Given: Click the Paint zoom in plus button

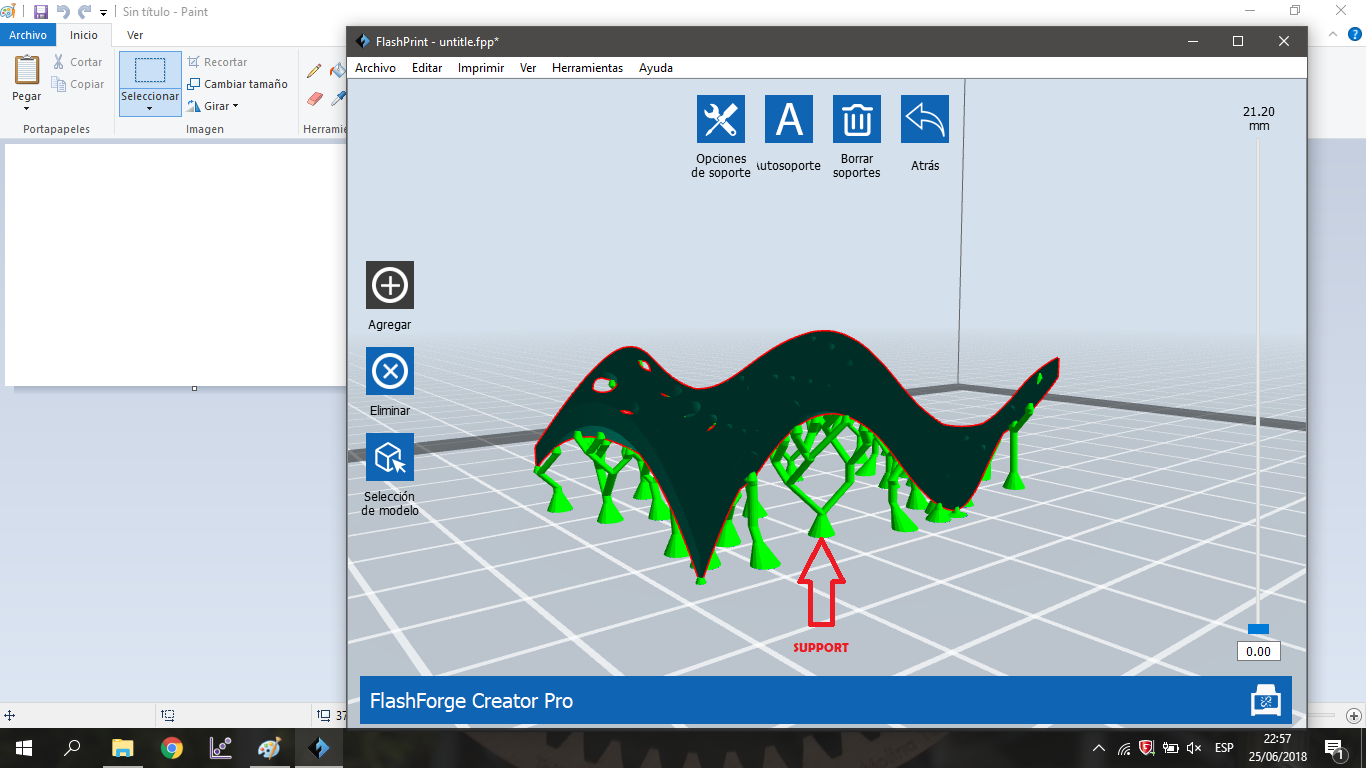Looking at the screenshot, I should [x=1353, y=715].
